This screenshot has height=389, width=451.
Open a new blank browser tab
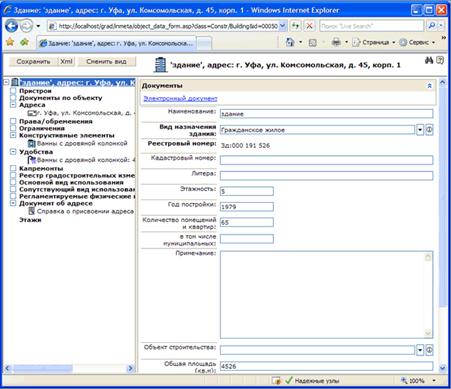pyautogui.click(x=204, y=43)
